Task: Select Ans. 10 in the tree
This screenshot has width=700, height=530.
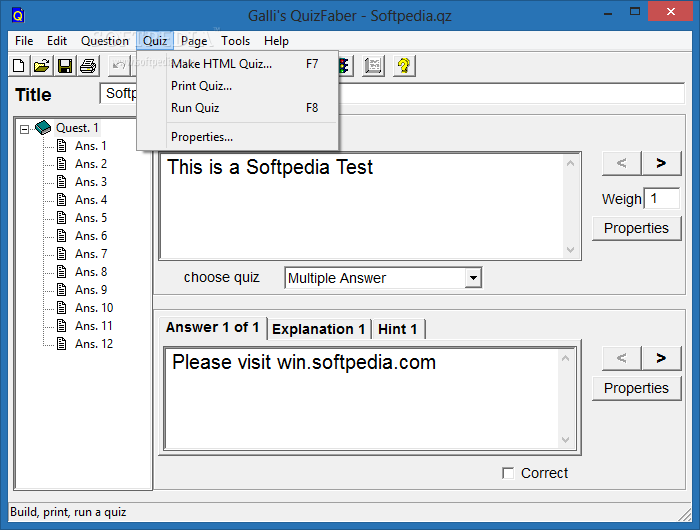Action: [x=94, y=308]
